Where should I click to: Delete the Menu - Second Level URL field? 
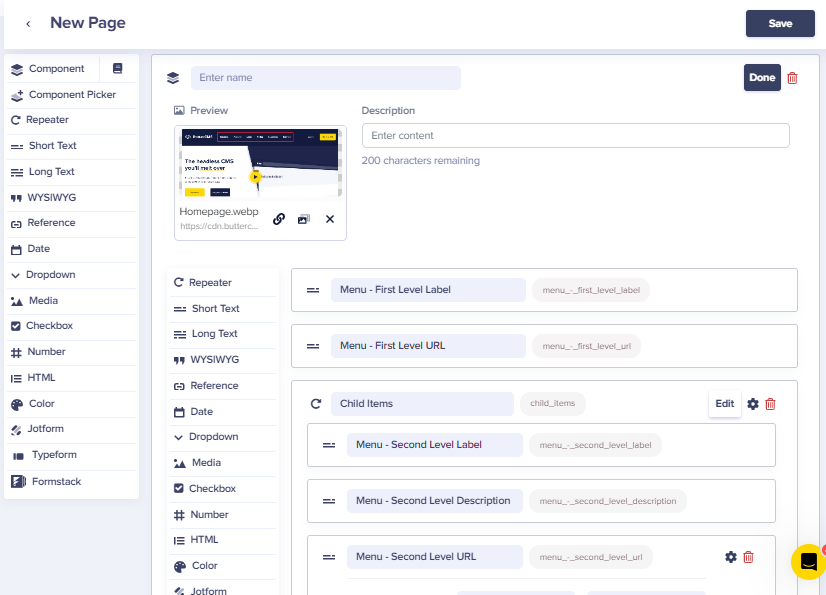tap(748, 557)
